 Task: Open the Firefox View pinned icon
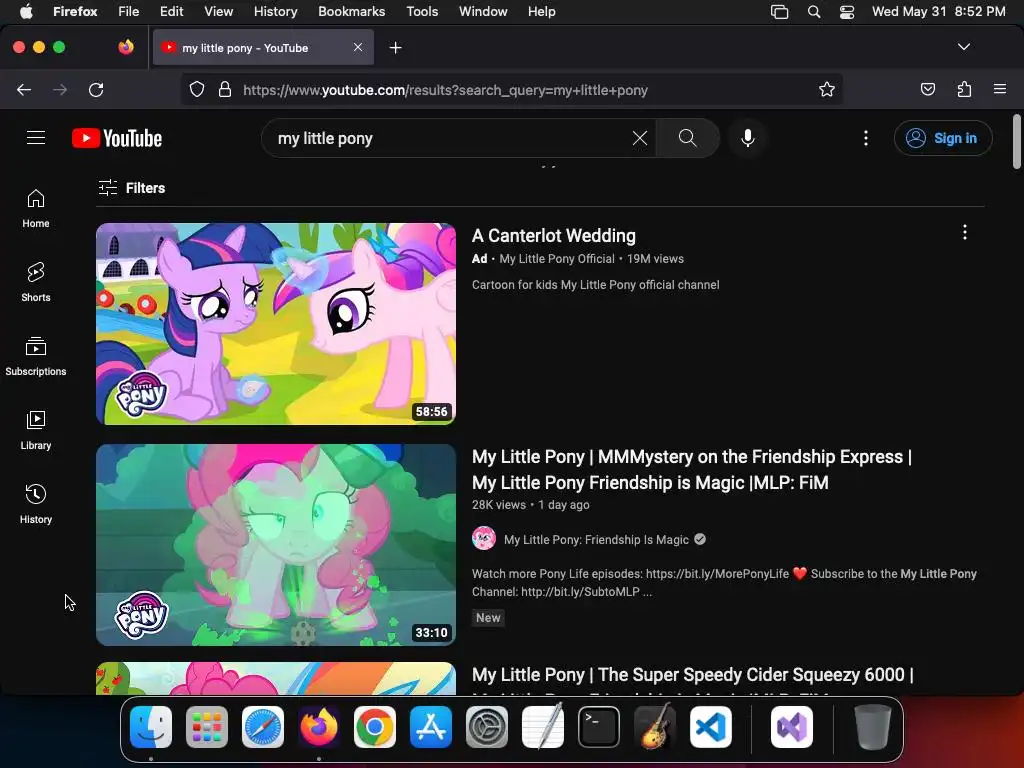pos(126,47)
